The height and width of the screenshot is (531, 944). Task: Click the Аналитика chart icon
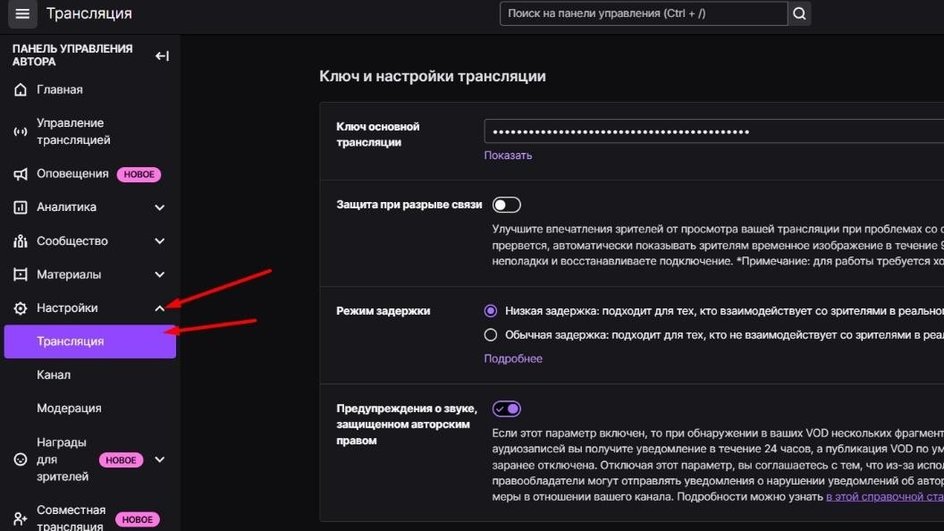pos(20,207)
